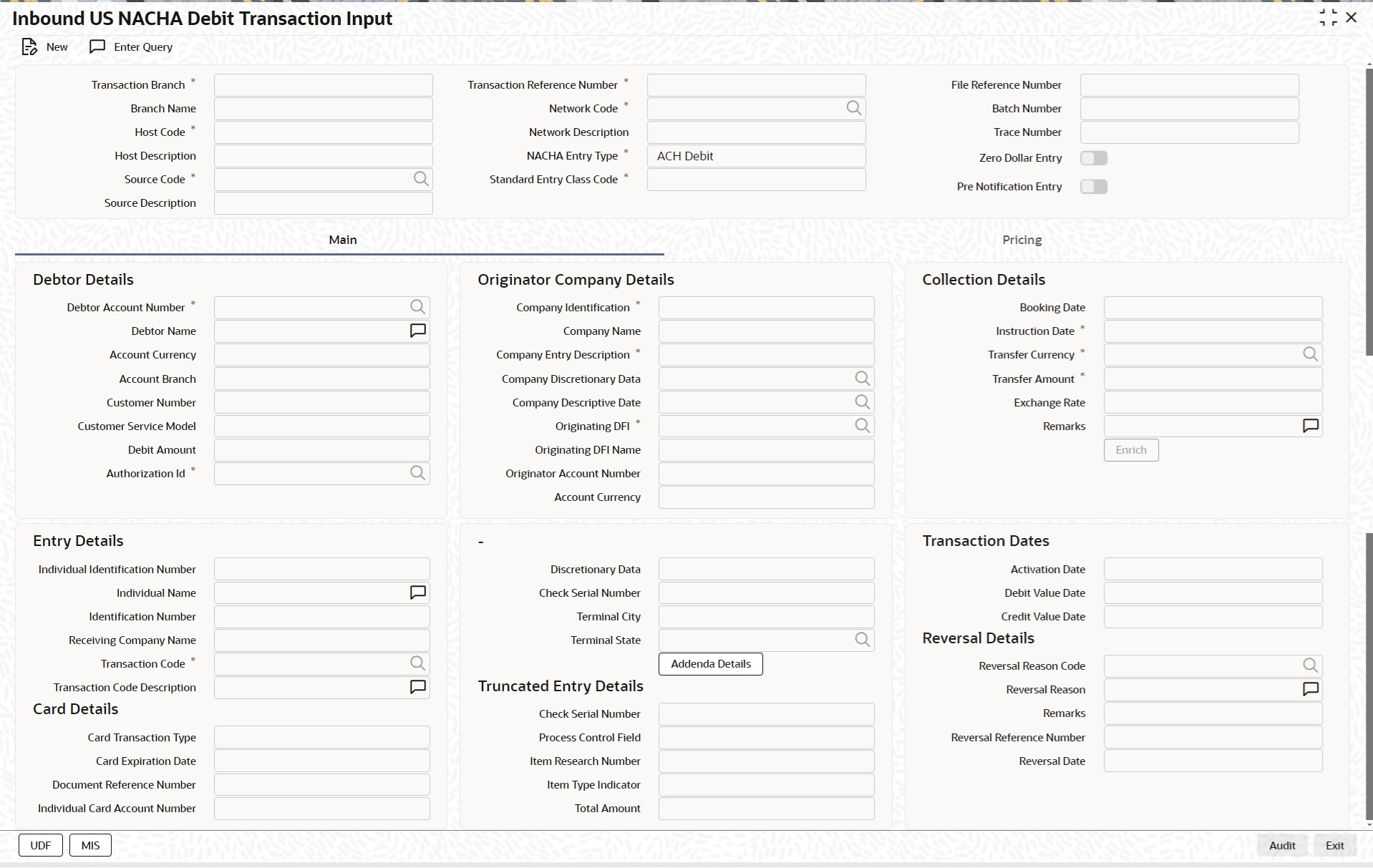Open the collection Remarks comment popup icon
The width and height of the screenshot is (1373, 868).
tap(1310, 426)
